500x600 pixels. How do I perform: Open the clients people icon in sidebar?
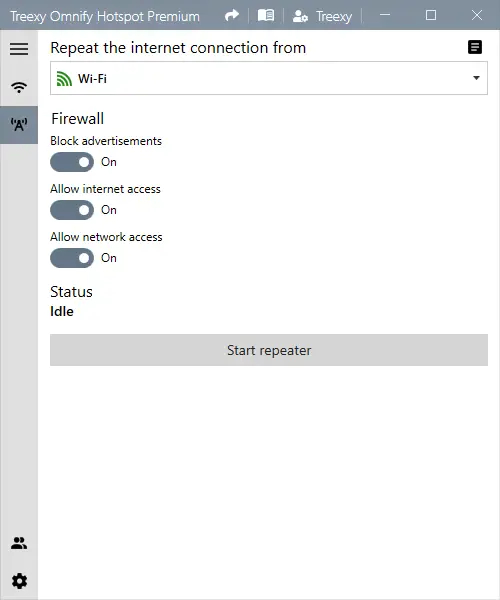tap(19, 543)
